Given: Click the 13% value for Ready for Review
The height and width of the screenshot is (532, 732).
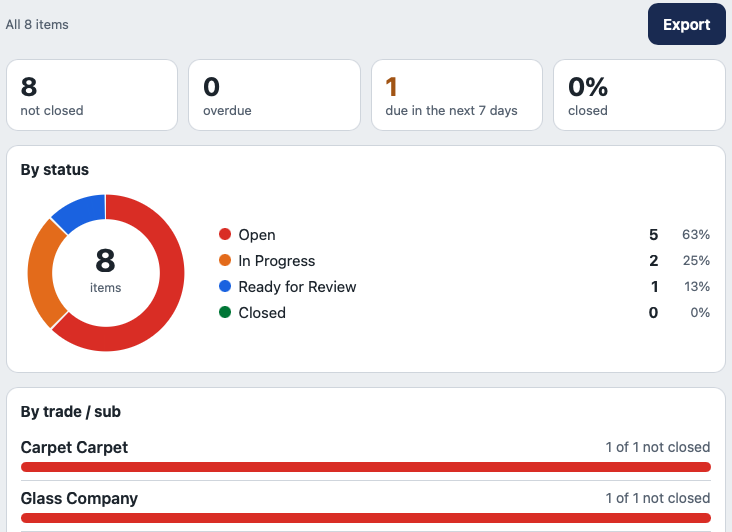Looking at the screenshot, I should pos(697,287).
